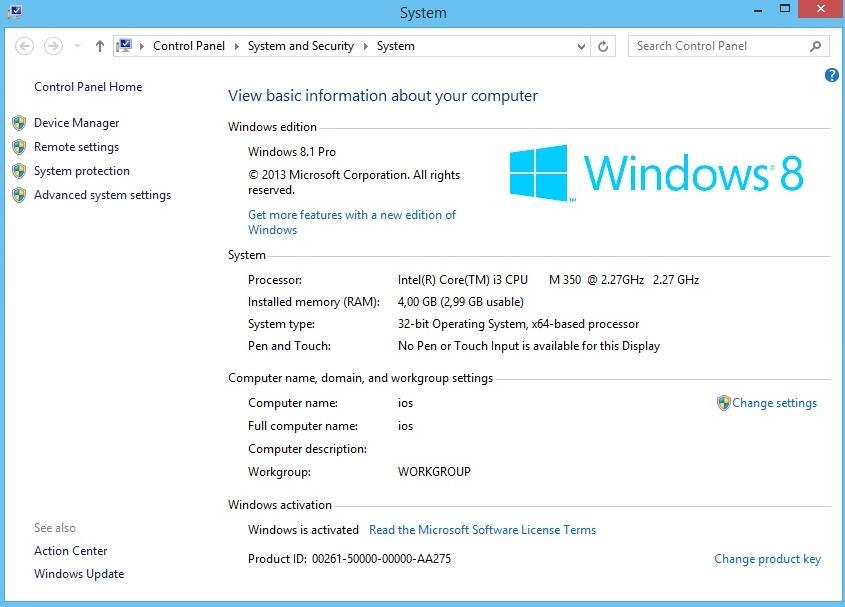Minimize the System window
Image resolution: width=845 pixels, height=607 pixels.
click(x=758, y=9)
